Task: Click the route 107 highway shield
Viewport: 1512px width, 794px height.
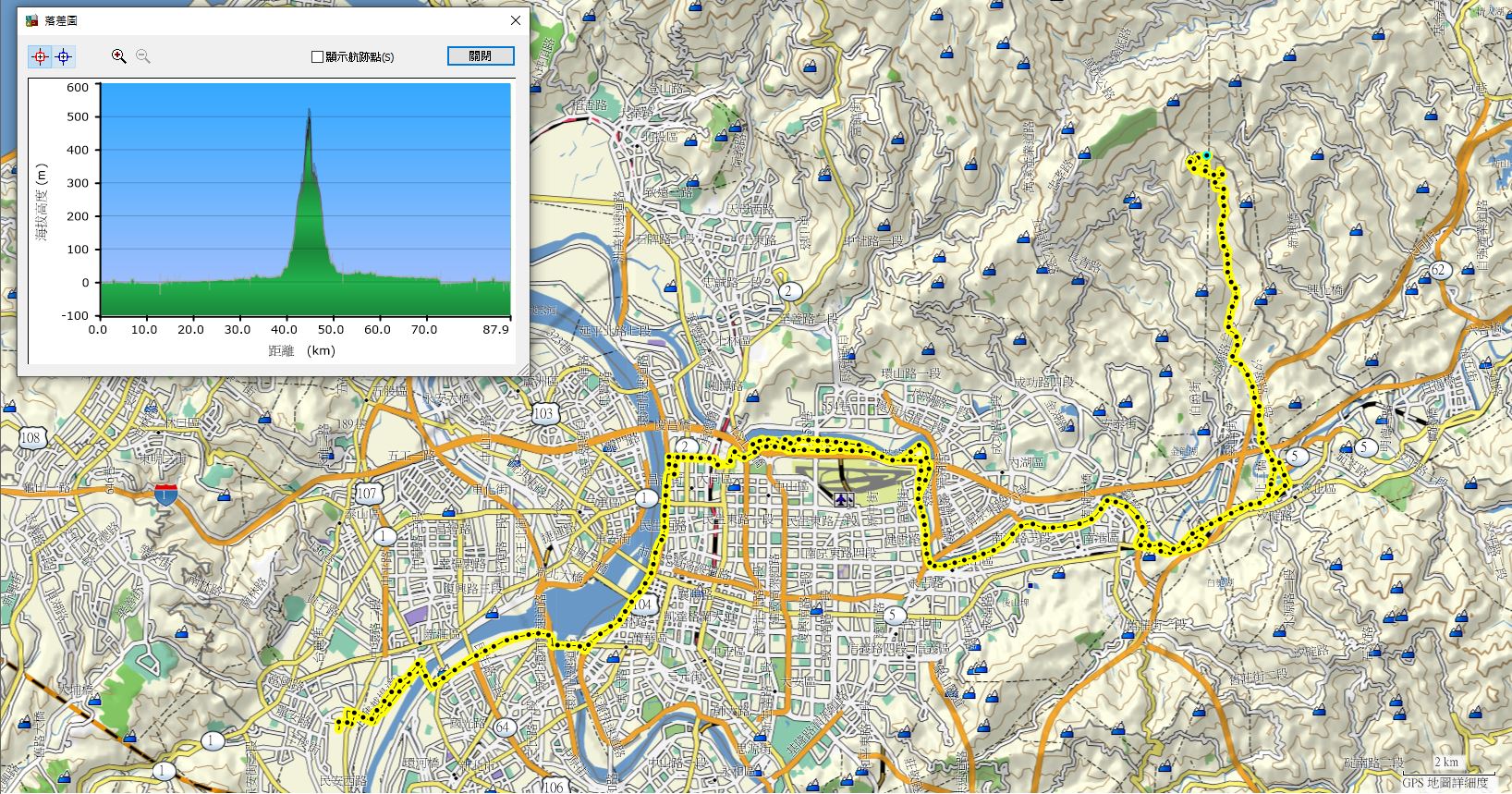Action: pyautogui.click(x=367, y=493)
